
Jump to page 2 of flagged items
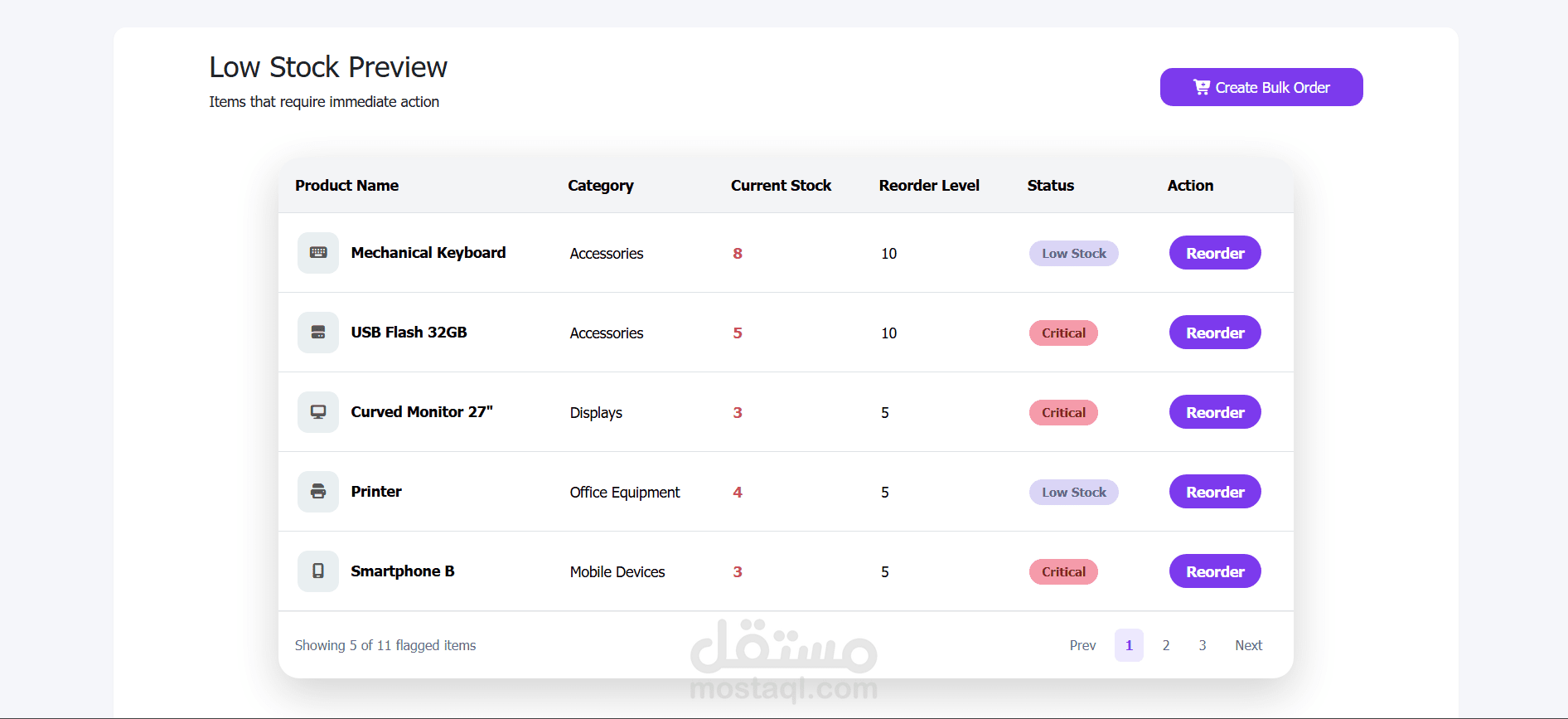1166,645
